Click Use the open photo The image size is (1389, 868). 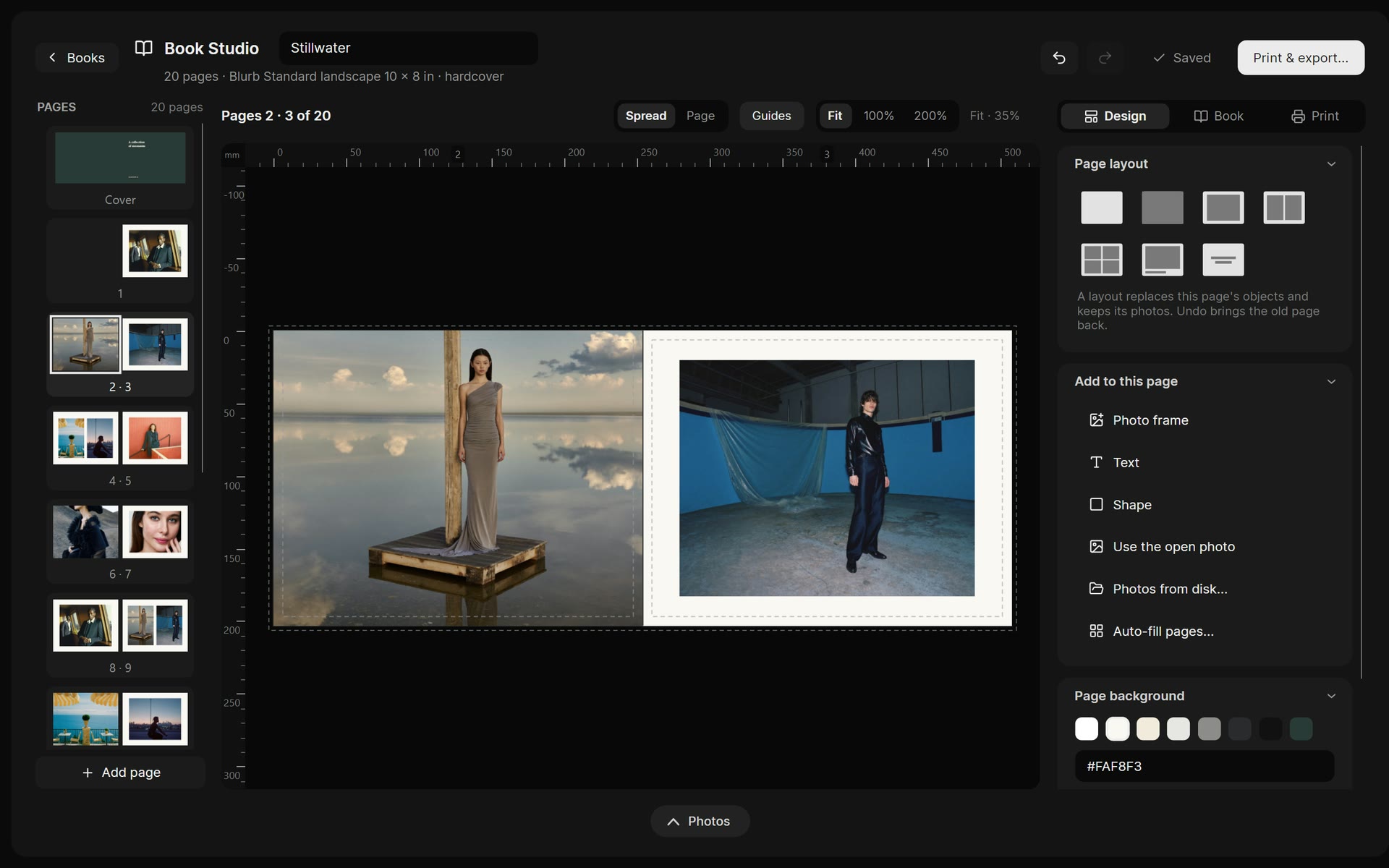1205,547
